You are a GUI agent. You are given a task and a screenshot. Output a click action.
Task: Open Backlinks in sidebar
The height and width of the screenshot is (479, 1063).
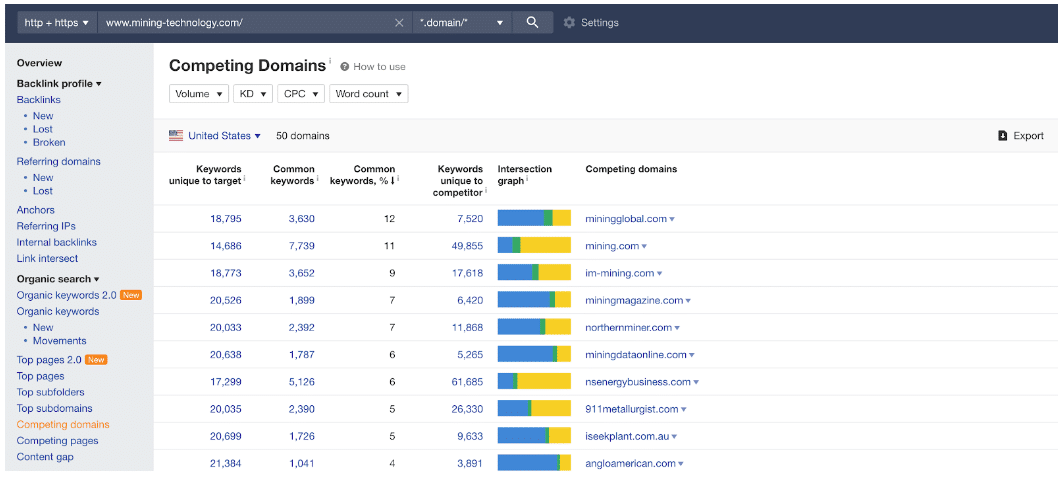(39, 100)
